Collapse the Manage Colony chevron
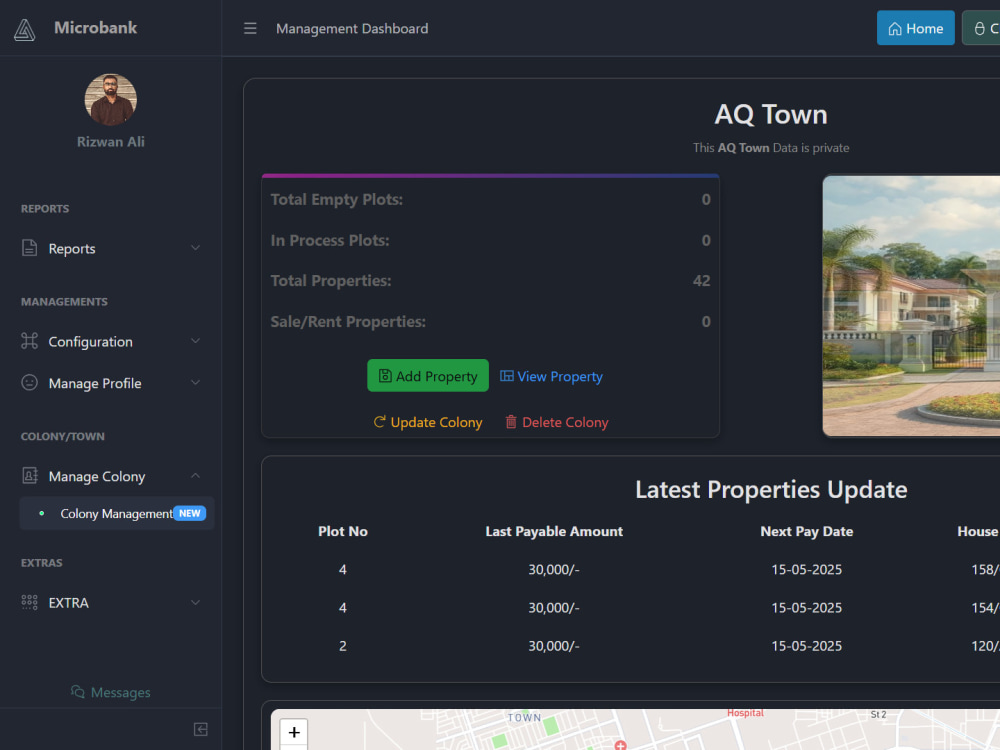Viewport: 1000px width, 750px height. [195, 476]
